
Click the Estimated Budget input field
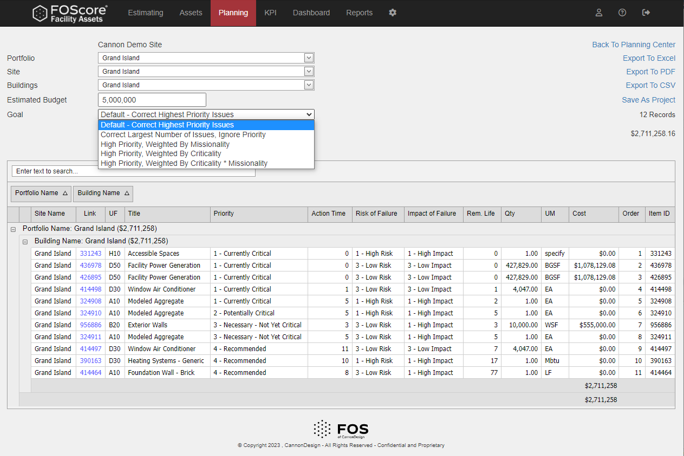click(152, 100)
